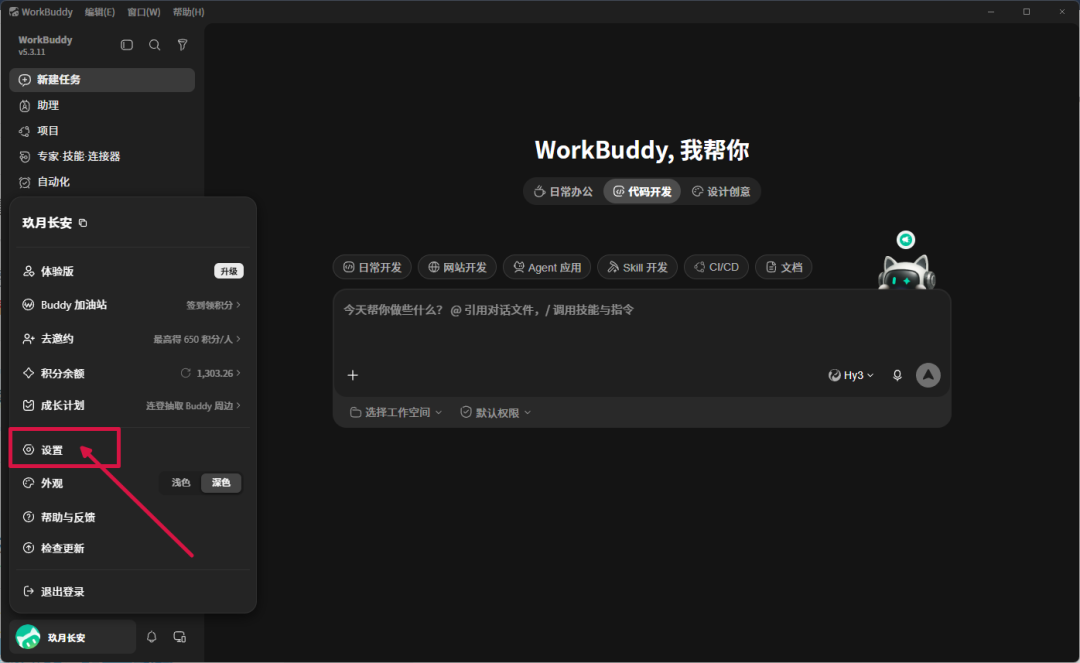Viewport: 1080px width, 663px height.
Task: Open the 帮助(H) menu
Action: click(188, 12)
